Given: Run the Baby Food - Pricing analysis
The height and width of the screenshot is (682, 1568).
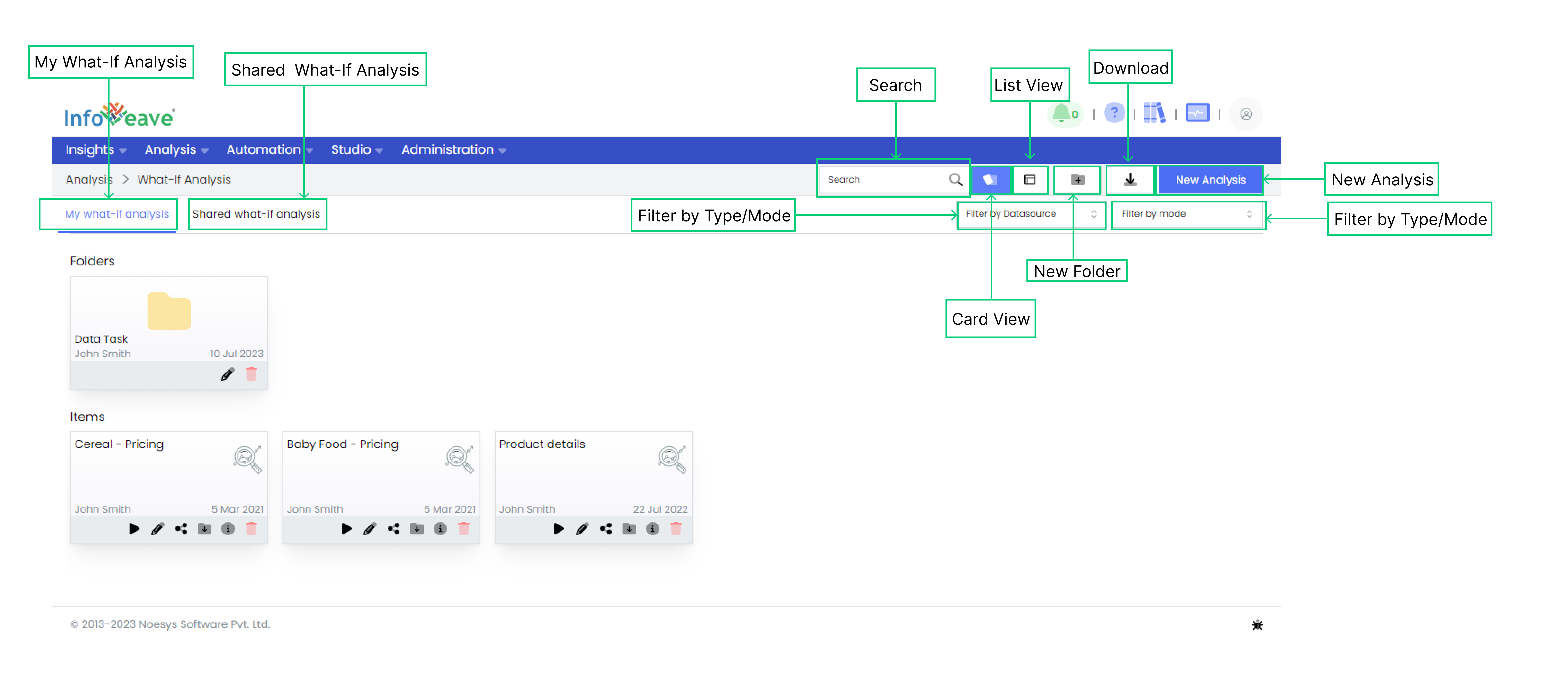Looking at the screenshot, I should 346,529.
